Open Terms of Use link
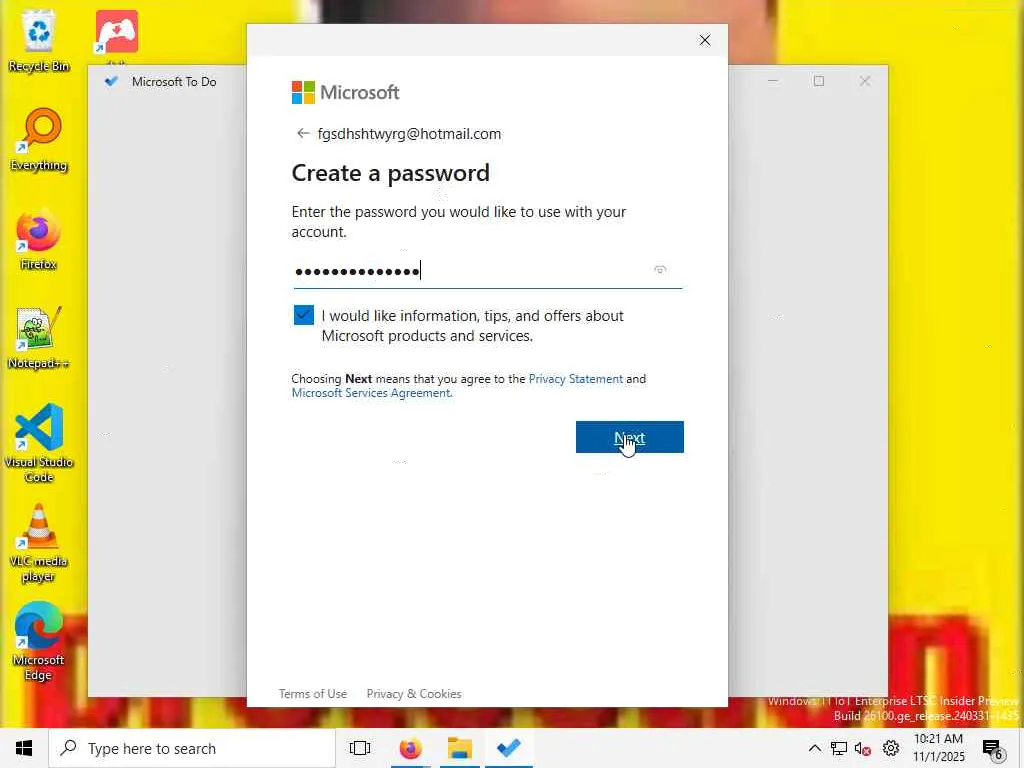 click(313, 694)
